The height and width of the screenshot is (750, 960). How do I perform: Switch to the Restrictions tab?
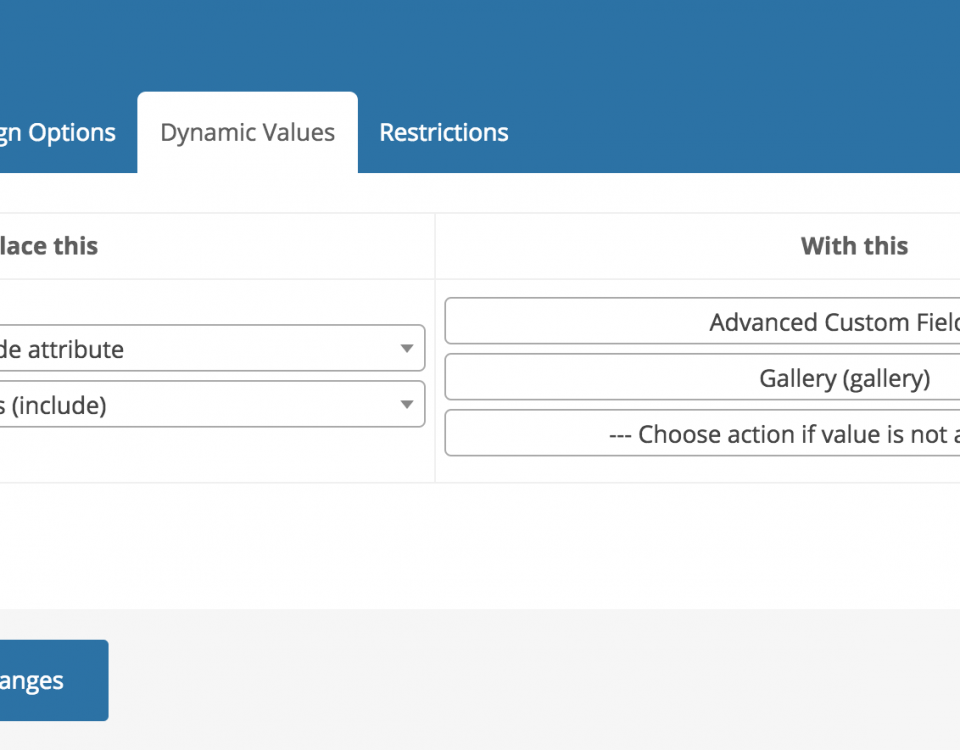(443, 132)
